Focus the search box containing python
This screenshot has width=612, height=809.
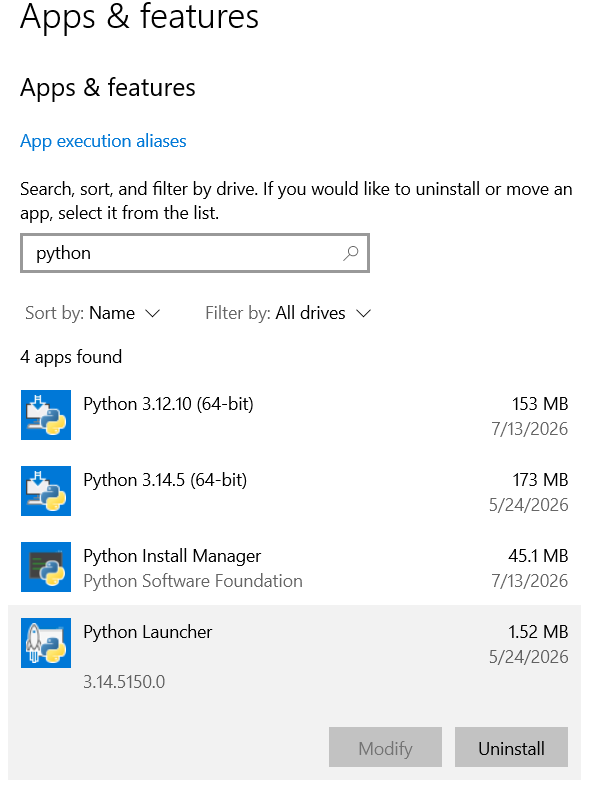point(195,253)
